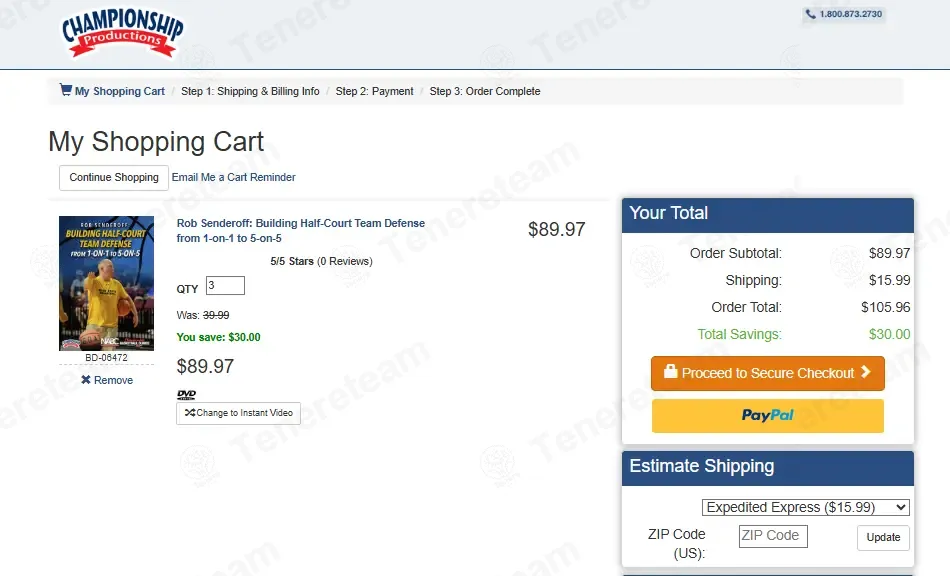Open the Building Half-Court Team Defense product link
The width and height of the screenshot is (950, 576).
pyautogui.click(x=301, y=231)
